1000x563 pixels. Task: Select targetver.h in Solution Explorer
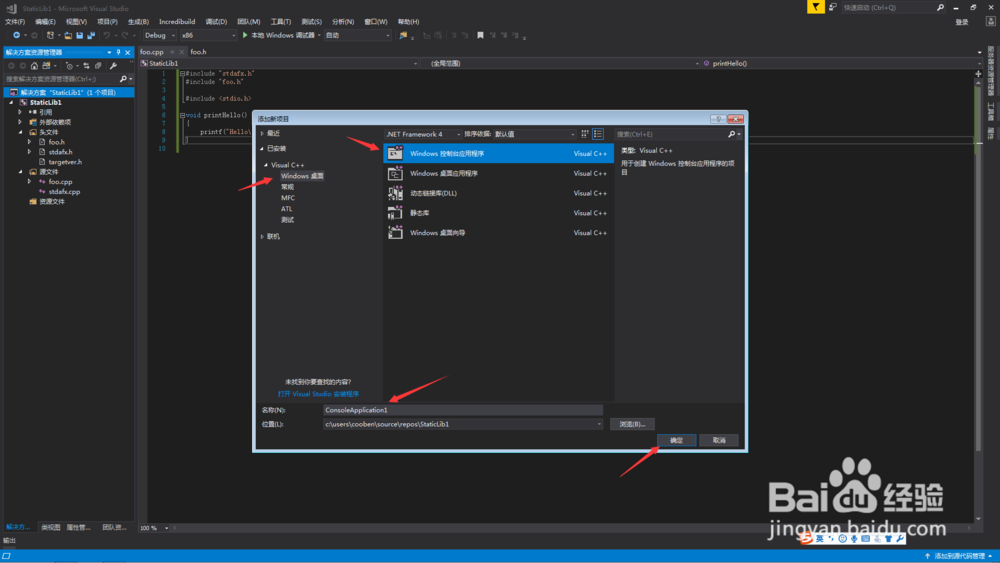pos(64,162)
